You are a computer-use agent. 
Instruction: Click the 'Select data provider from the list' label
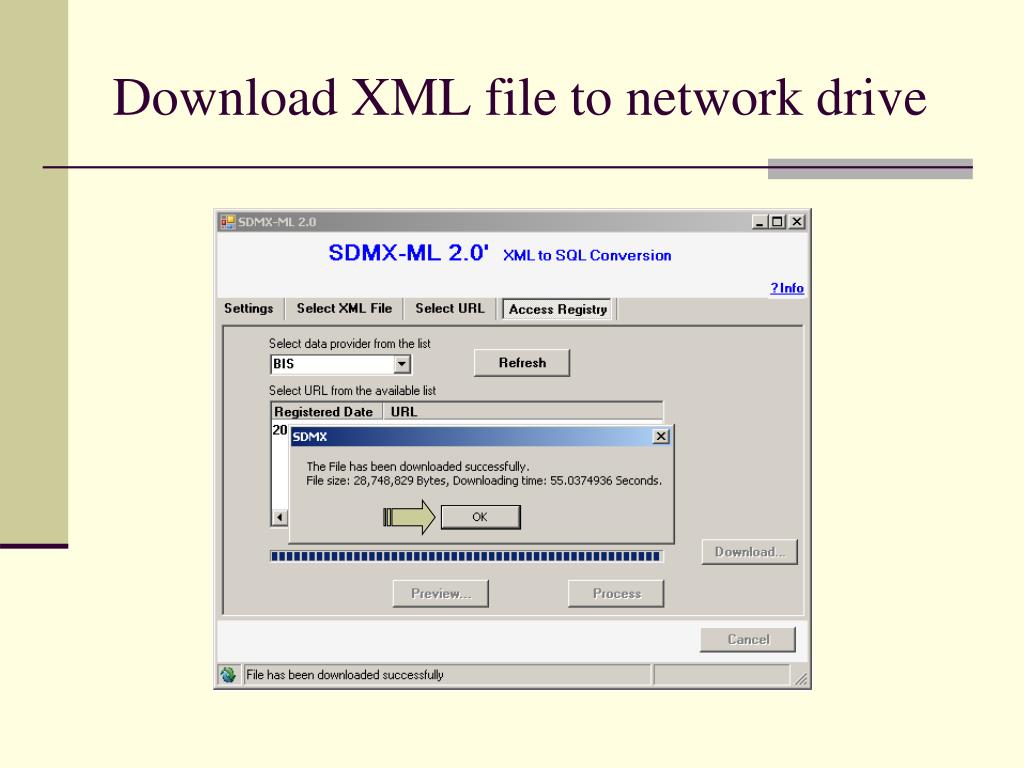[349, 344]
